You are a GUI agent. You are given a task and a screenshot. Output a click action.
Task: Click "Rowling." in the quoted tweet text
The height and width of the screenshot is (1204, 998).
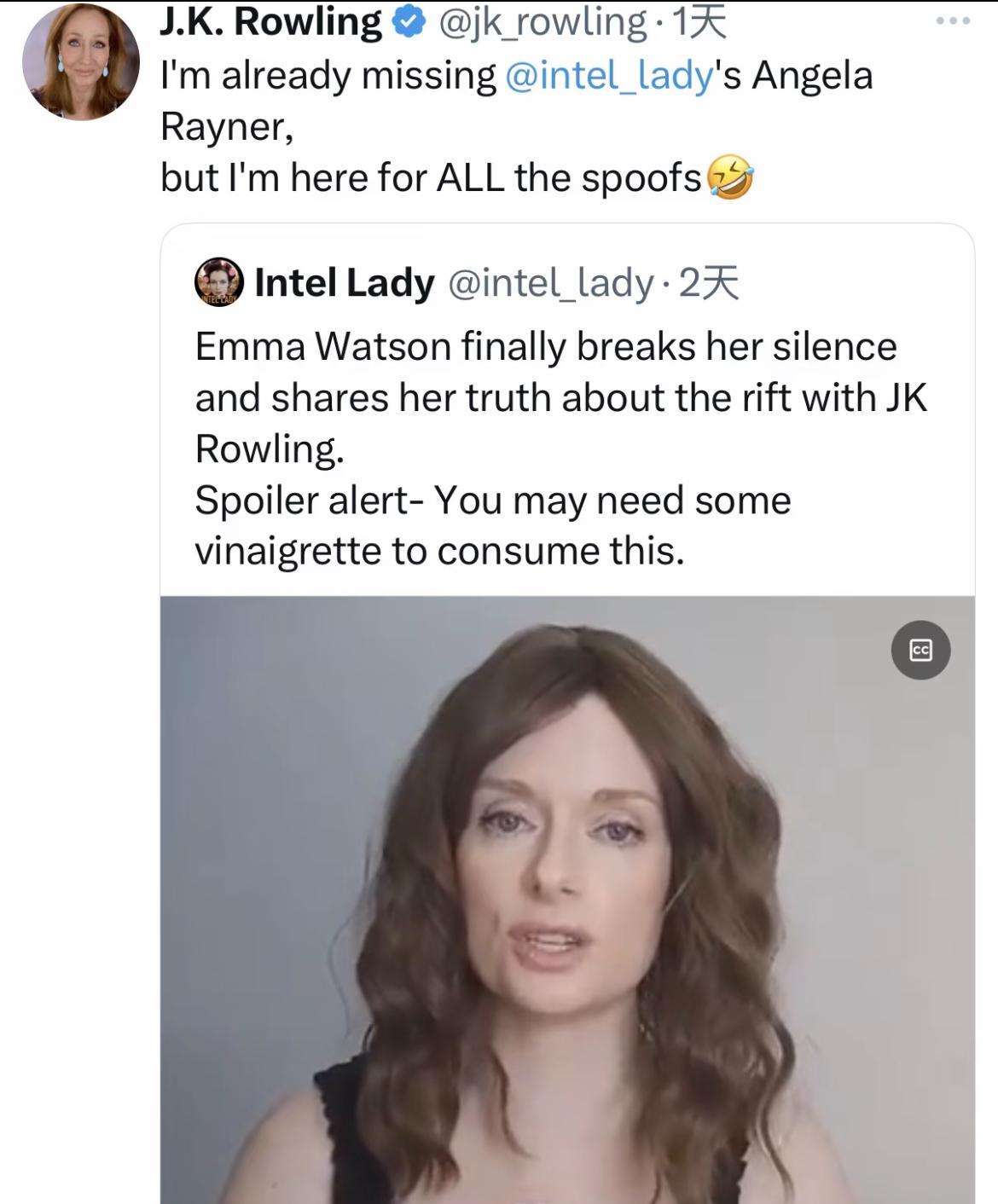[x=270, y=449]
